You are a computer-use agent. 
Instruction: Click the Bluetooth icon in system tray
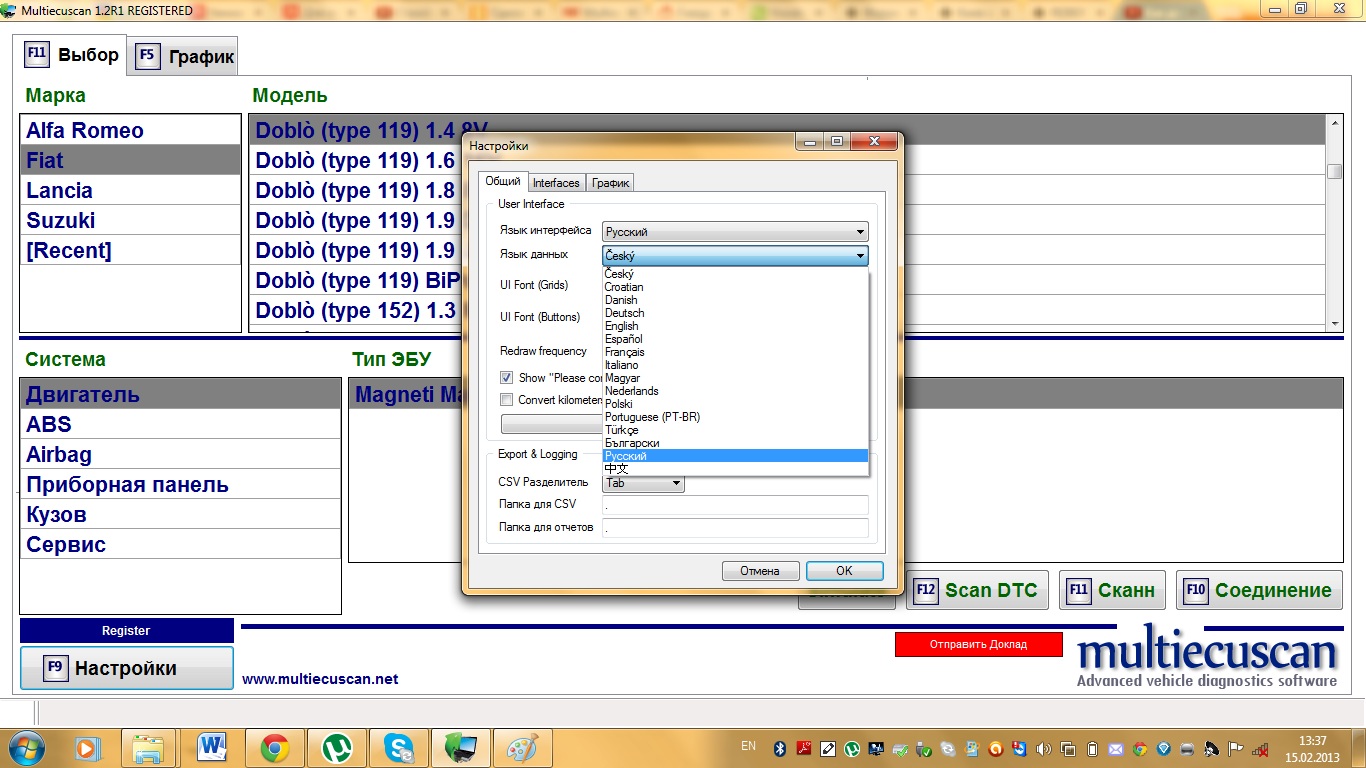(x=780, y=748)
